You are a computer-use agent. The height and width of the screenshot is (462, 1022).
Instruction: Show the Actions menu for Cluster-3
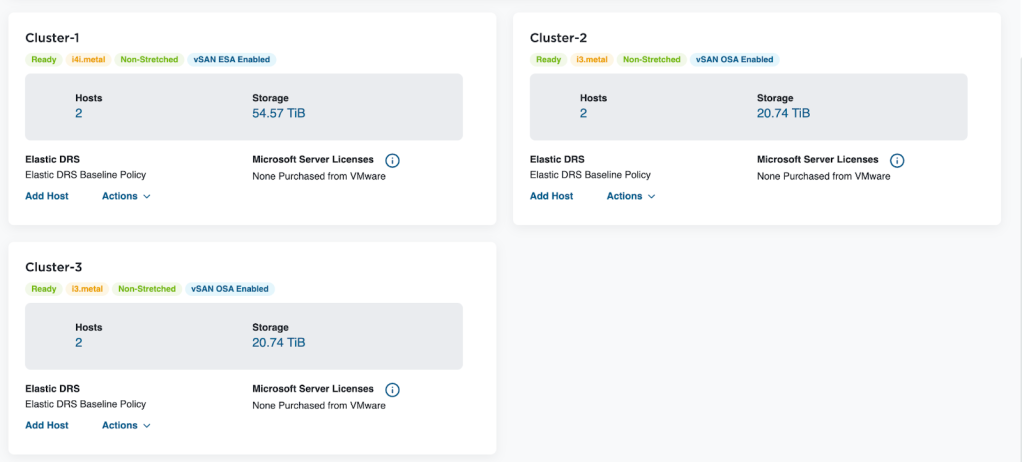pyautogui.click(x=126, y=425)
